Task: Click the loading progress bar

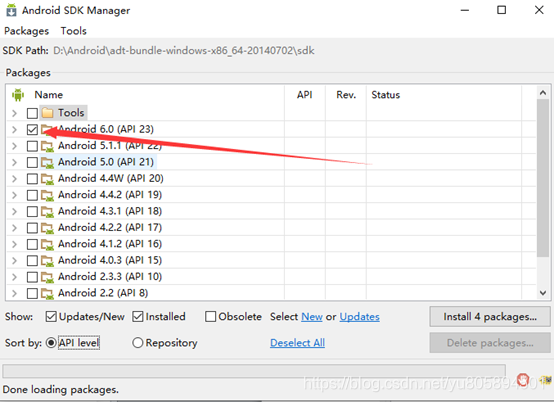Action: [x=254, y=371]
